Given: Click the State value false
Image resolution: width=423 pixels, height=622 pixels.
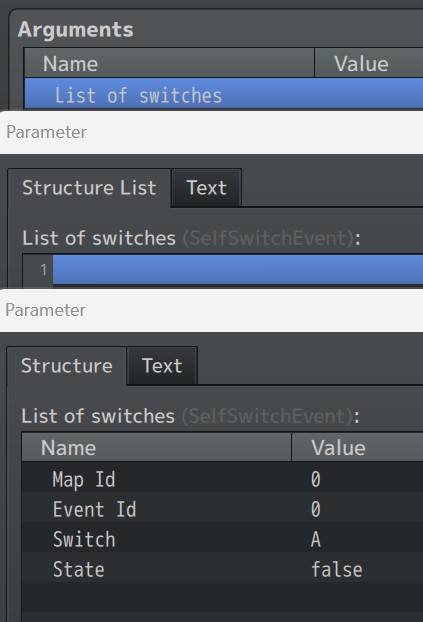Looking at the screenshot, I should click(336, 569).
